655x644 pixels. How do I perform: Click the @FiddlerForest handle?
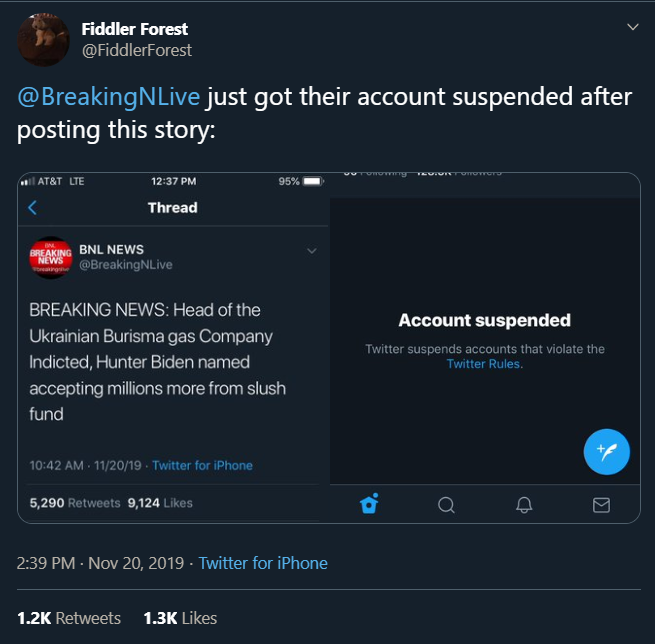(136, 50)
